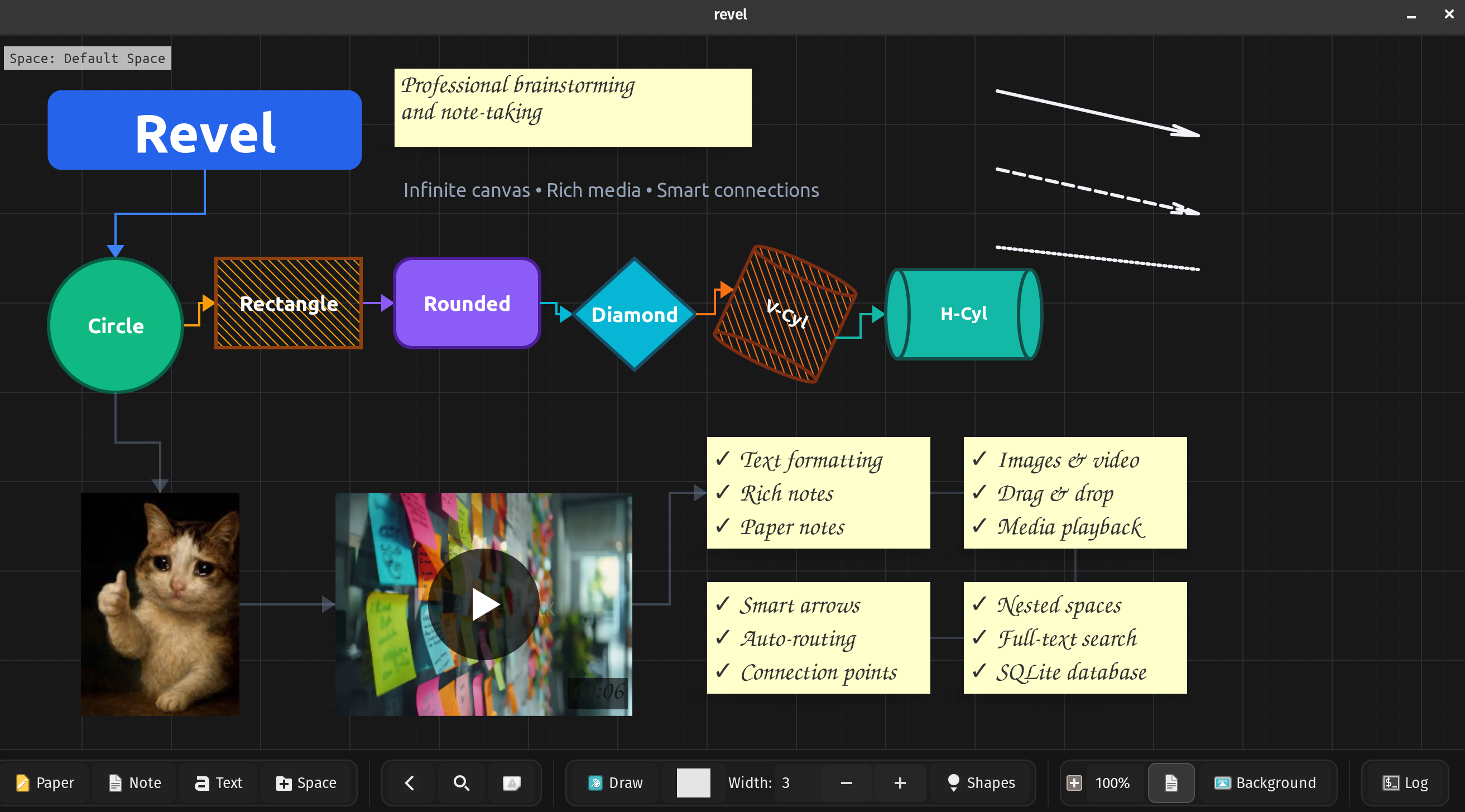
Task: Increase draw width with plus button
Action: [x=900, y=783]
